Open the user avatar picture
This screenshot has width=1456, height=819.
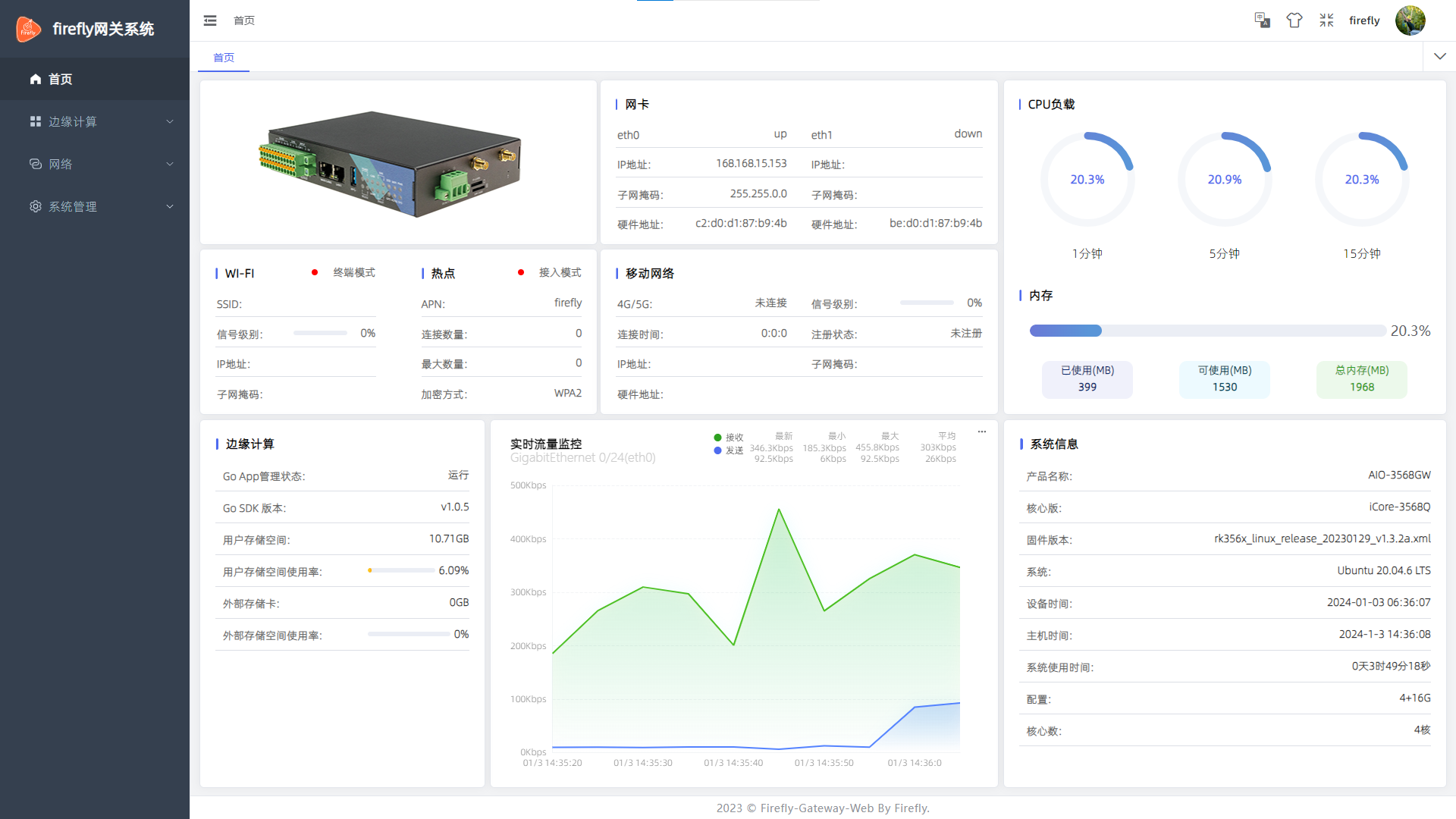pyautogui.click(x=1410, y=20)
